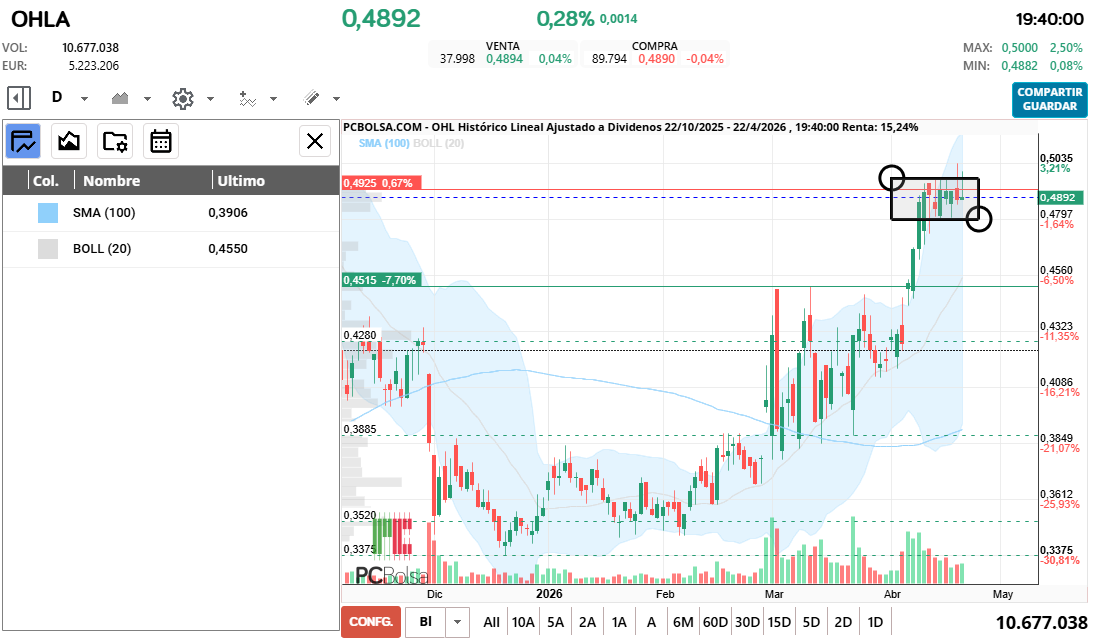1103x643 pixels.
Task: Open chart settings gear icon
Action: [x=183, y=98]
